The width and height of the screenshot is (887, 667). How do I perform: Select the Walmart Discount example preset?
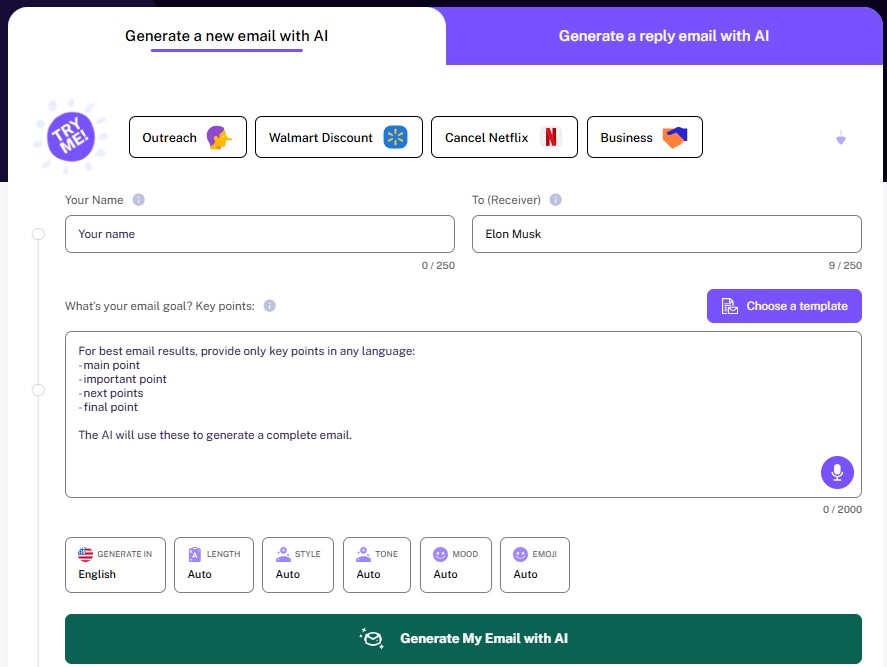pos(338,137)
